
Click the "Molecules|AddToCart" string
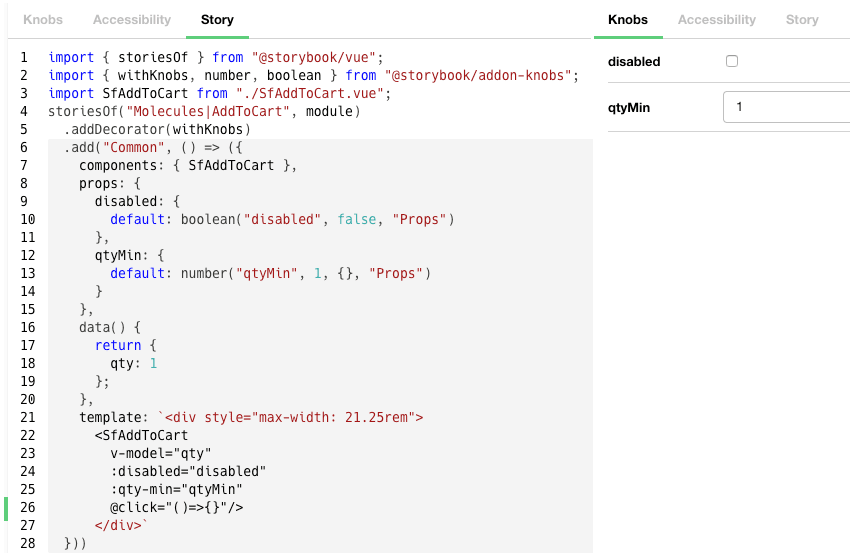208,111
